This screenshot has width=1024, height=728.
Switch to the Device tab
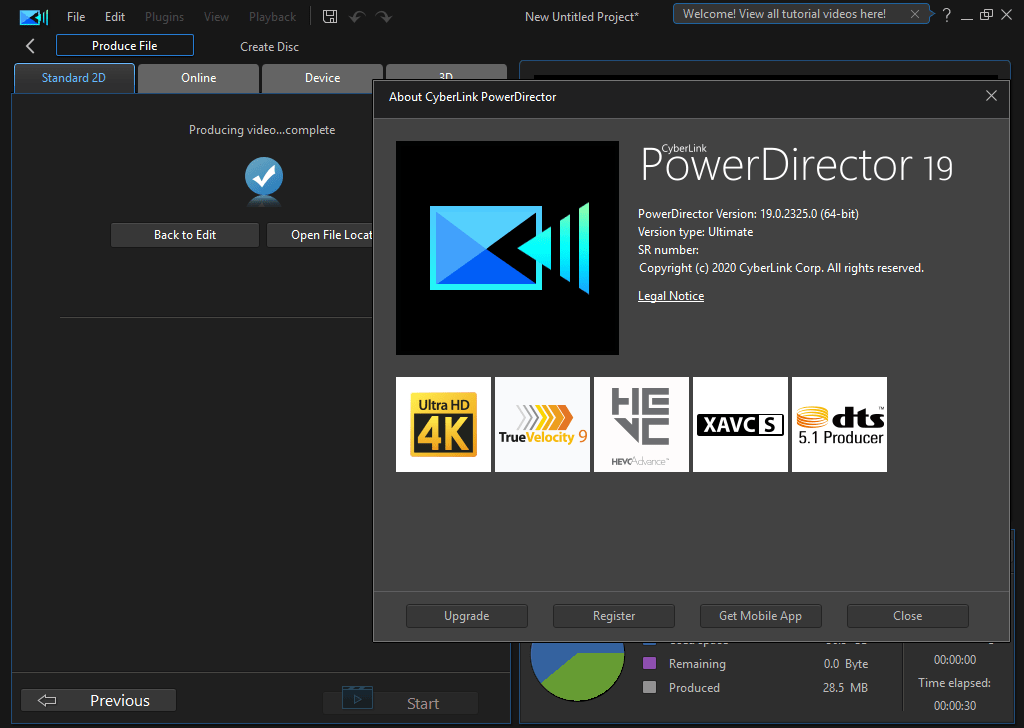coord(322,78)
